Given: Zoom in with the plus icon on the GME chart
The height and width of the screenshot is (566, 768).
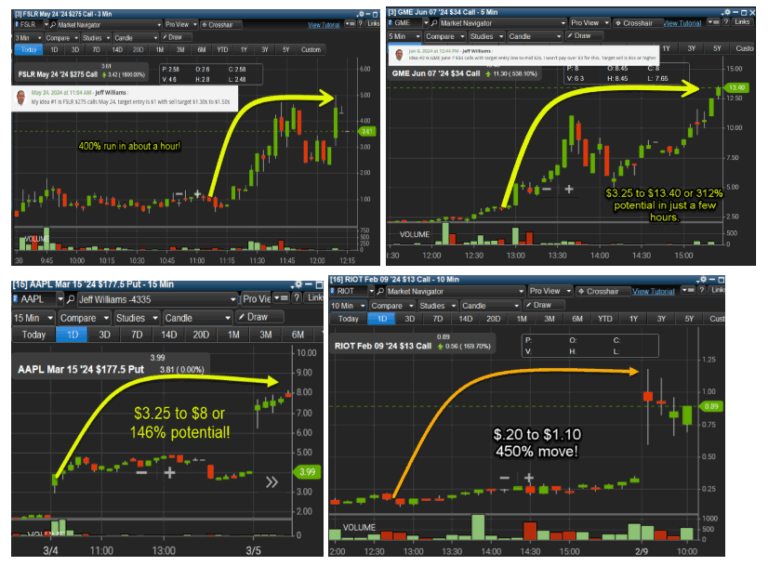Looking at the screenshot, I should point(569,189).
